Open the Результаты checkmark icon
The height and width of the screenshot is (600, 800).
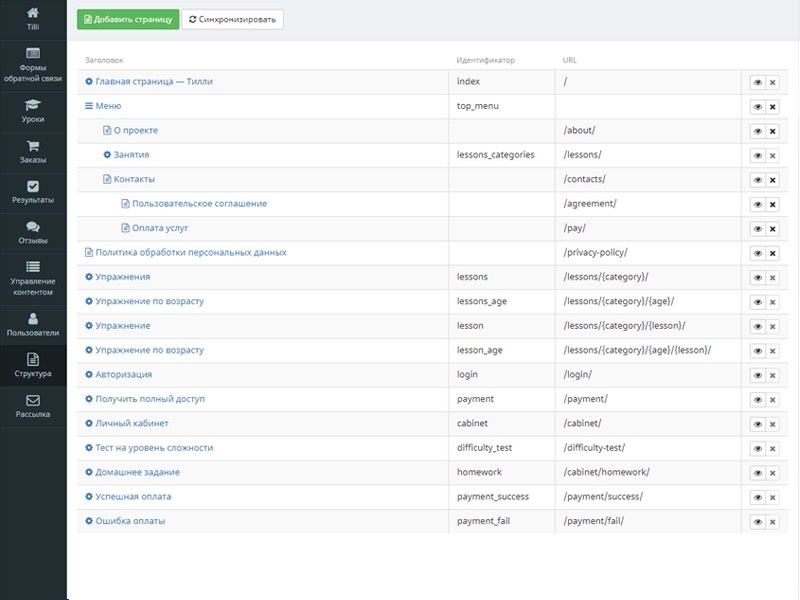click(33, 186)
